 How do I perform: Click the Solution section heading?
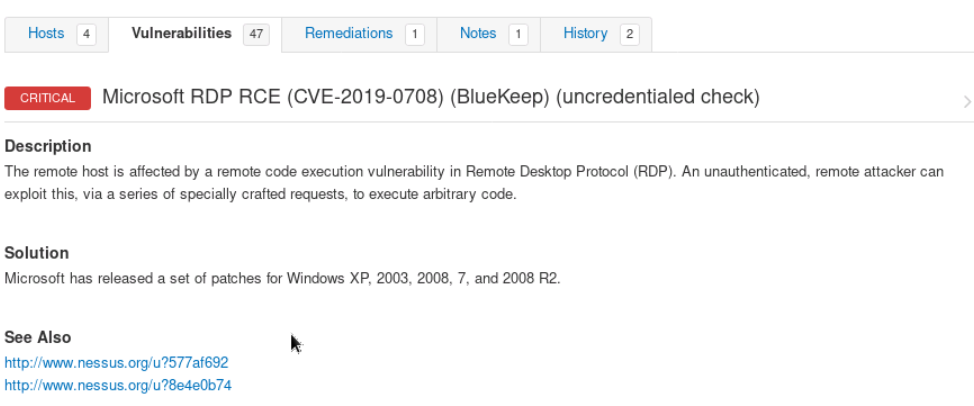37,253
